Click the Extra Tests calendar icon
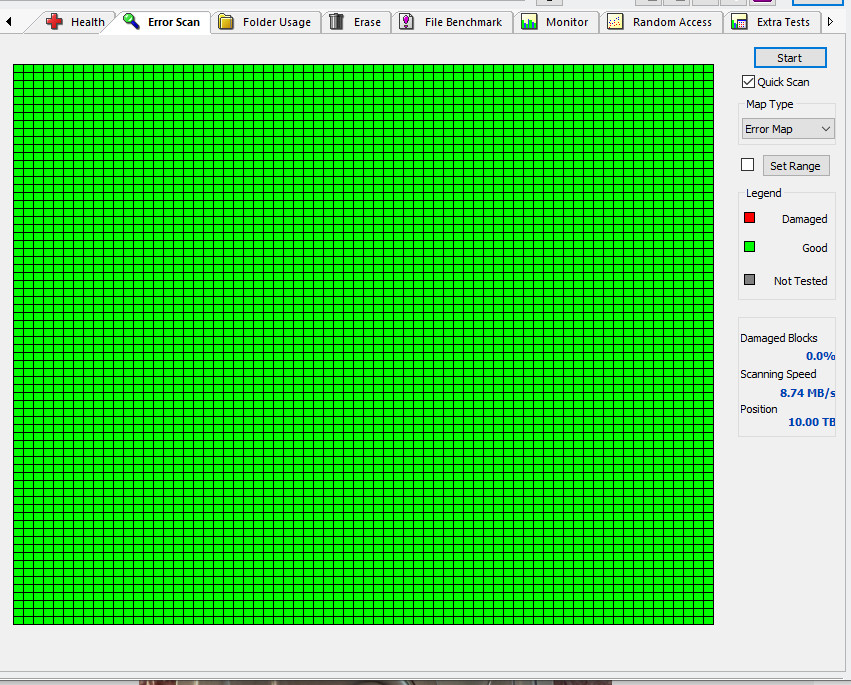851x685 pixels. tap(739, 22)
